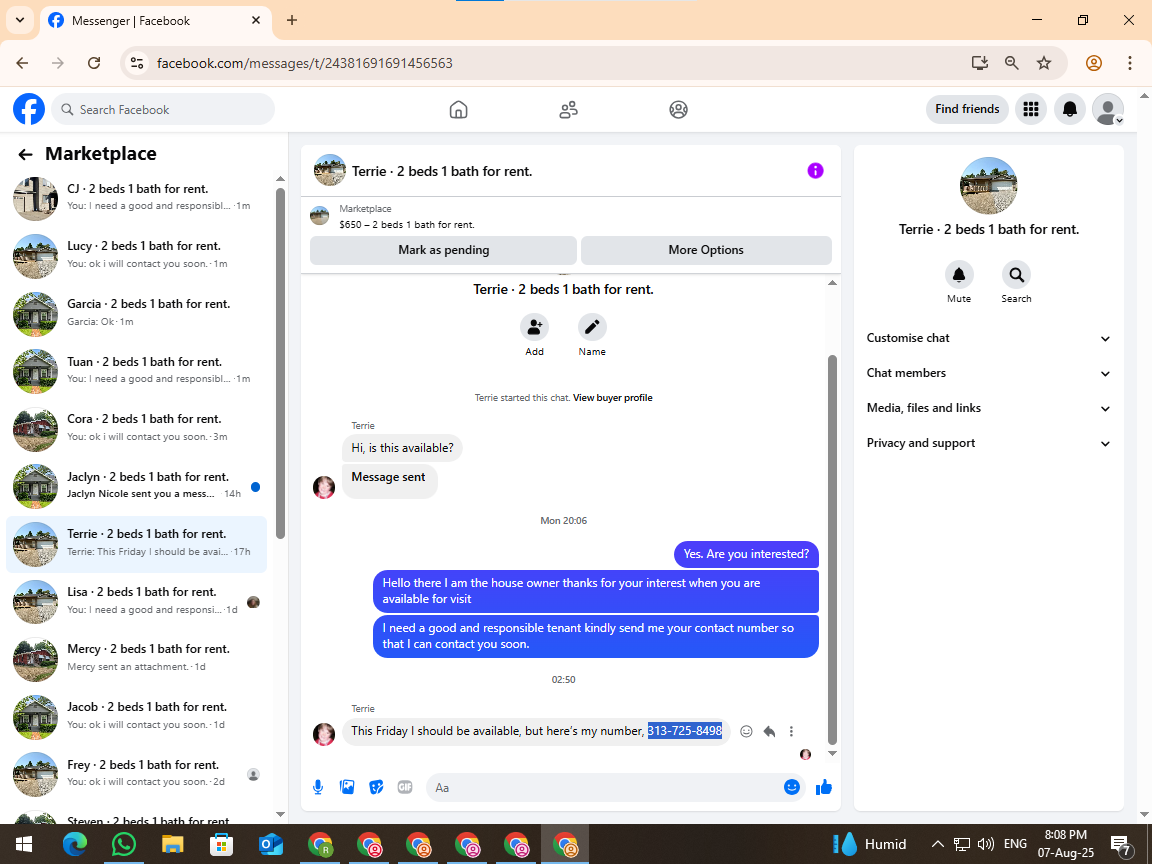Image resolution: width=1152 pixels, height=864 pixels.
Task: Open the $650 – 2 beds listing link
Action: point(407,225)
